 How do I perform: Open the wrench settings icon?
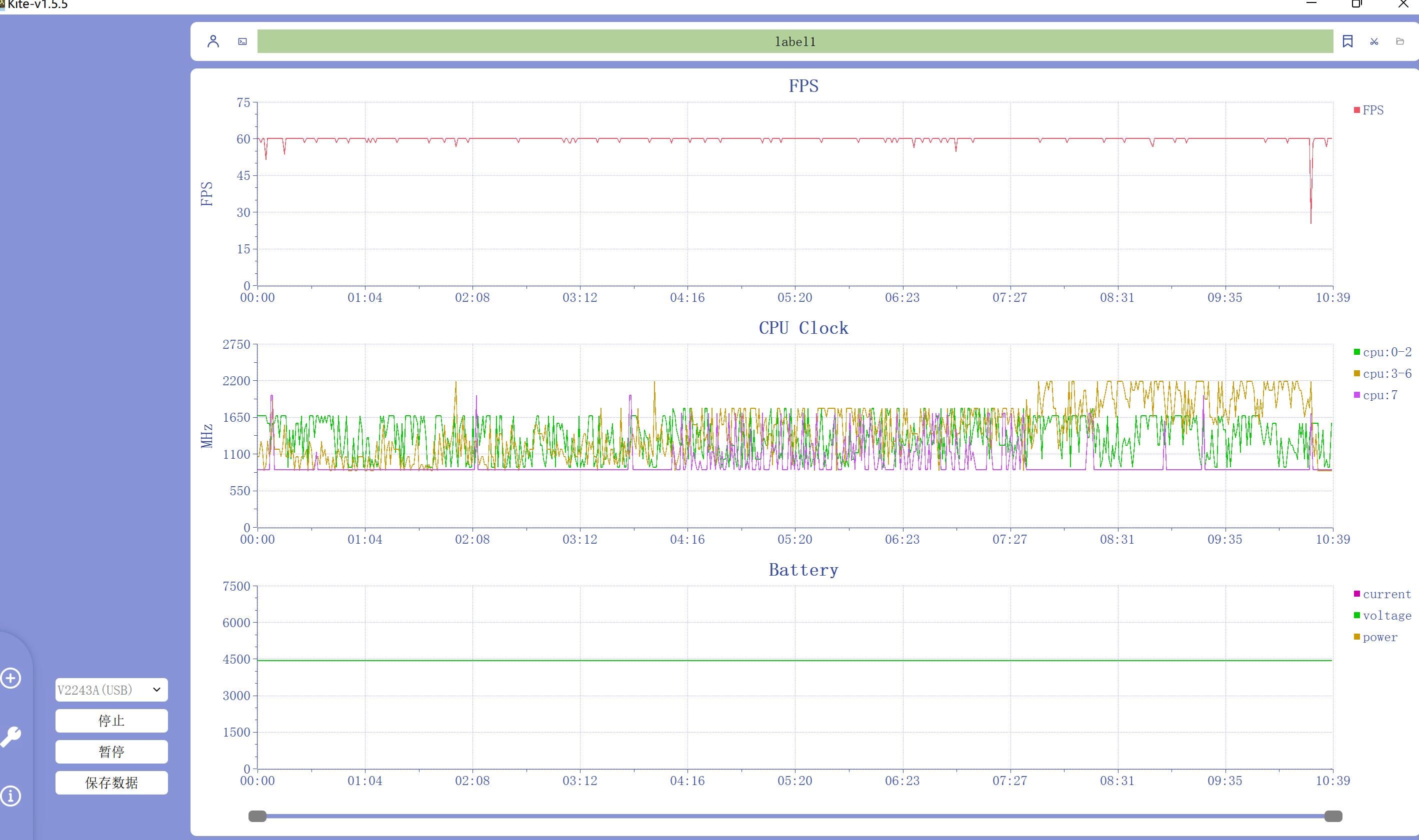11,737
